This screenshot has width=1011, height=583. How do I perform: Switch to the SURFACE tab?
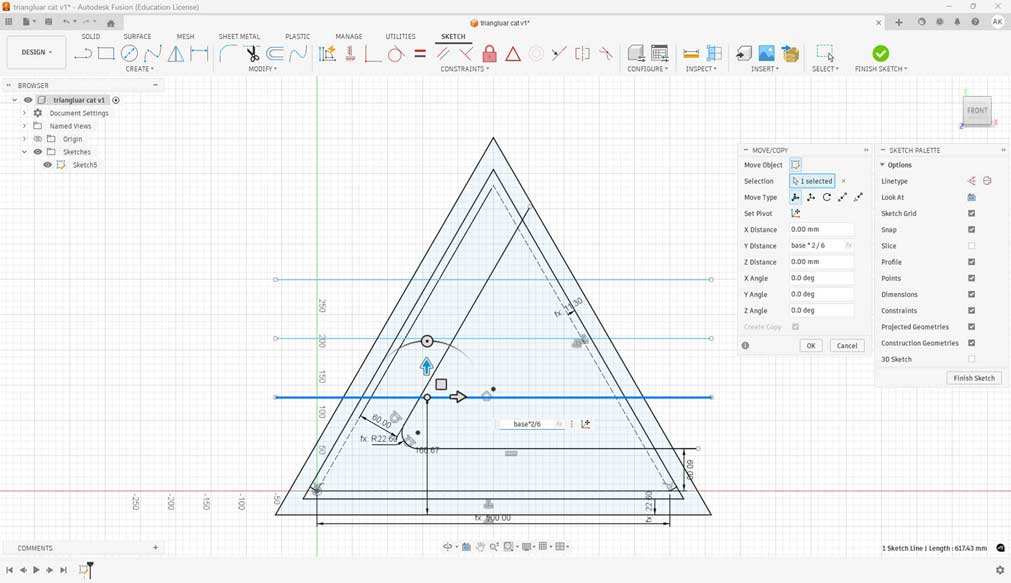[137, 37]
